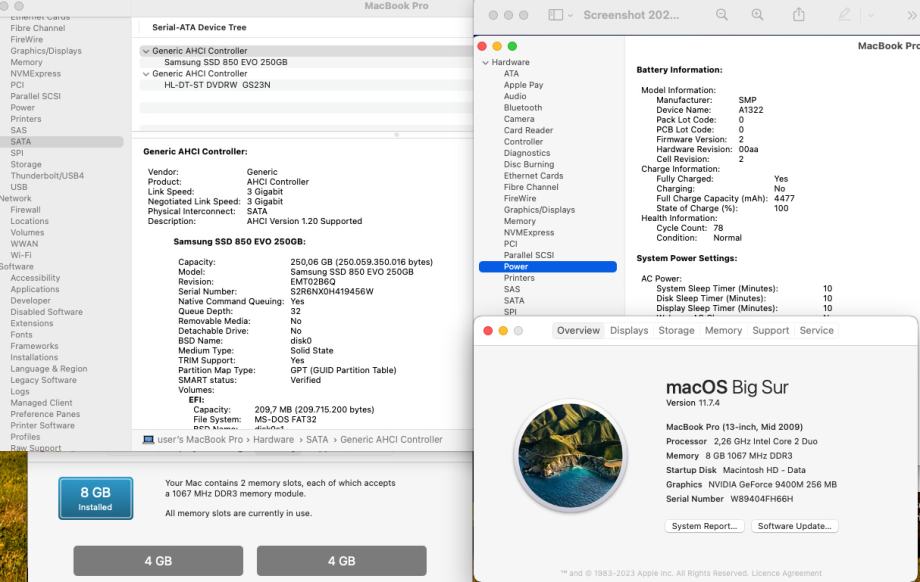This screenshot has width=920, height=582.
Task: Switch to the Displays tab
Action: (x=629, y=330)
